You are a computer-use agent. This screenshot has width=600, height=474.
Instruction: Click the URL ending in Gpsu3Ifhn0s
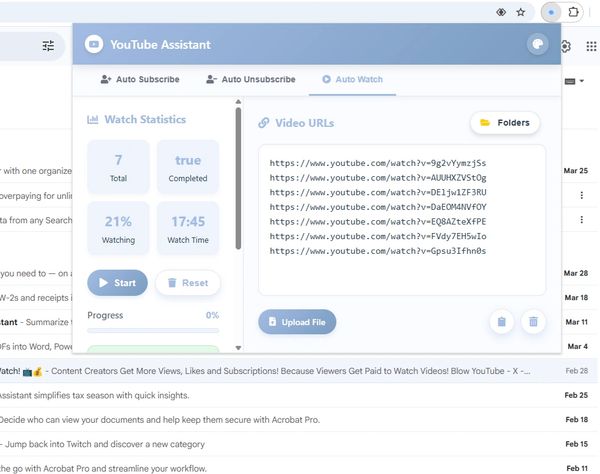point(378,251)
